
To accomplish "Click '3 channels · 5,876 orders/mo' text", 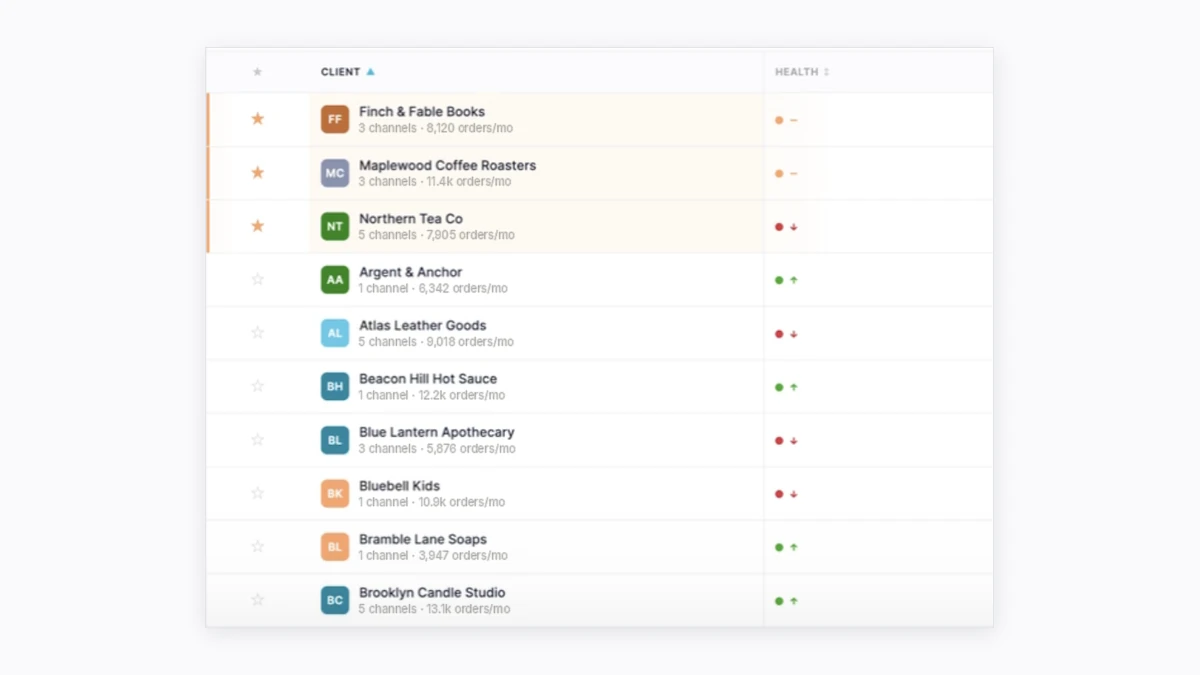I will (437, 449).
